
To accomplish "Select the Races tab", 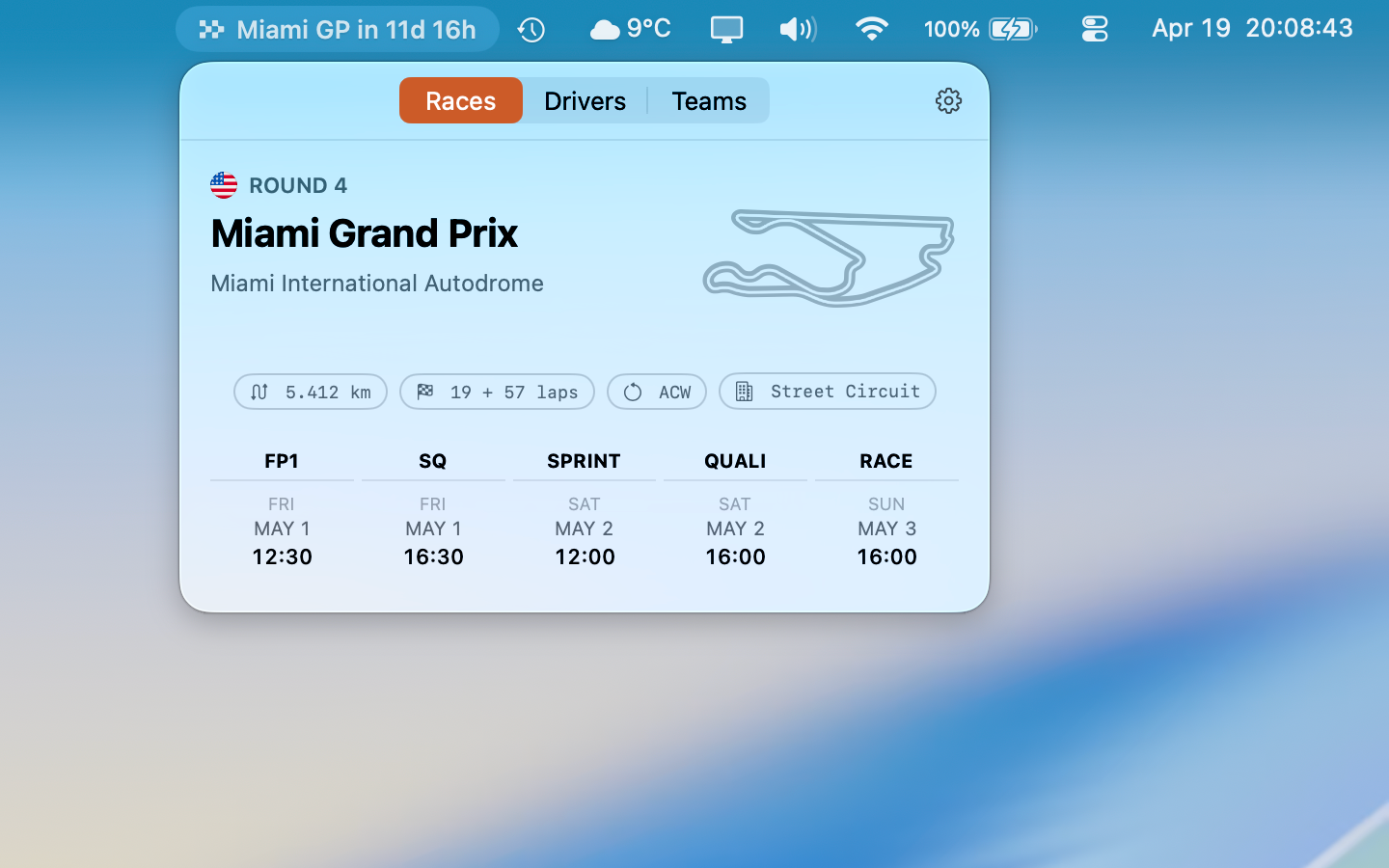I will point(461,100).
